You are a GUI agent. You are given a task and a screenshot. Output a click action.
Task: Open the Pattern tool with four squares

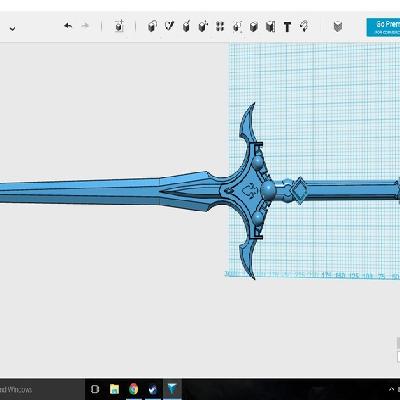[x=220, y=26]
